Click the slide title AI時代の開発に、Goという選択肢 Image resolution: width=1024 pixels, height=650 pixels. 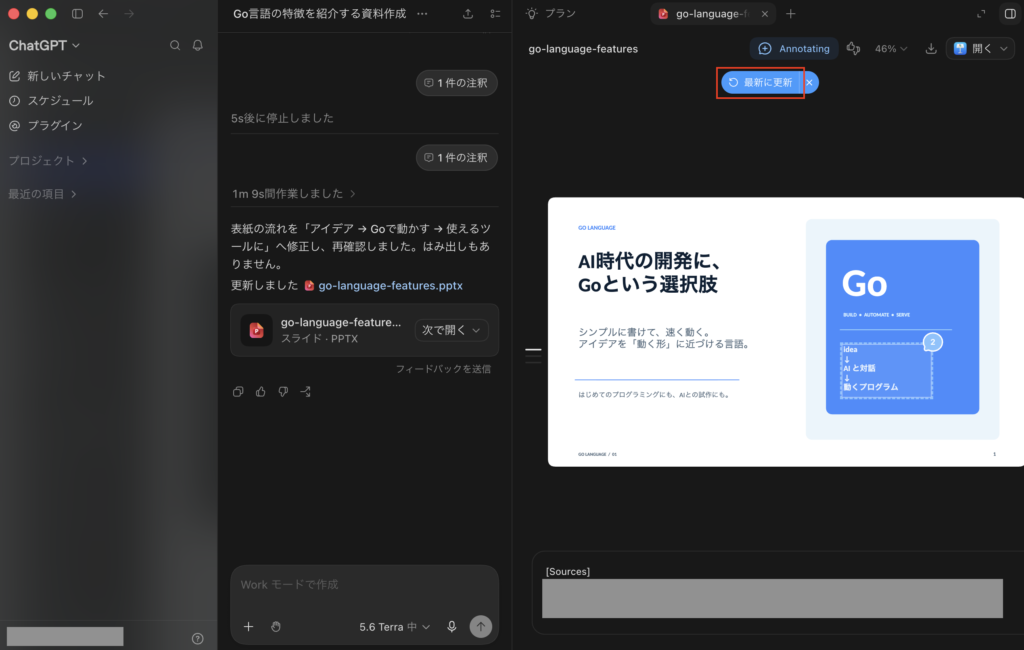click(x=650, y=272)
